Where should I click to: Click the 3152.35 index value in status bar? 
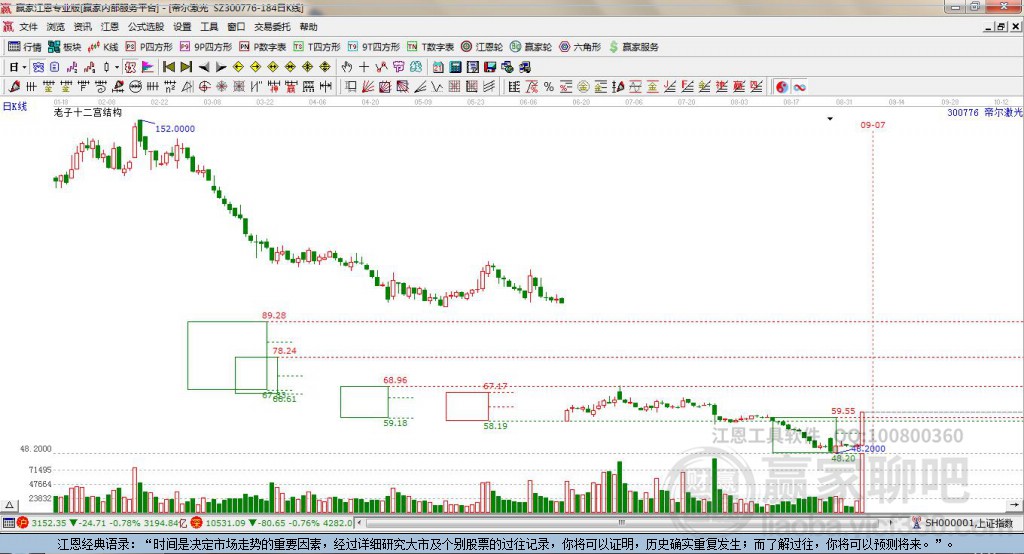(49, 523)
